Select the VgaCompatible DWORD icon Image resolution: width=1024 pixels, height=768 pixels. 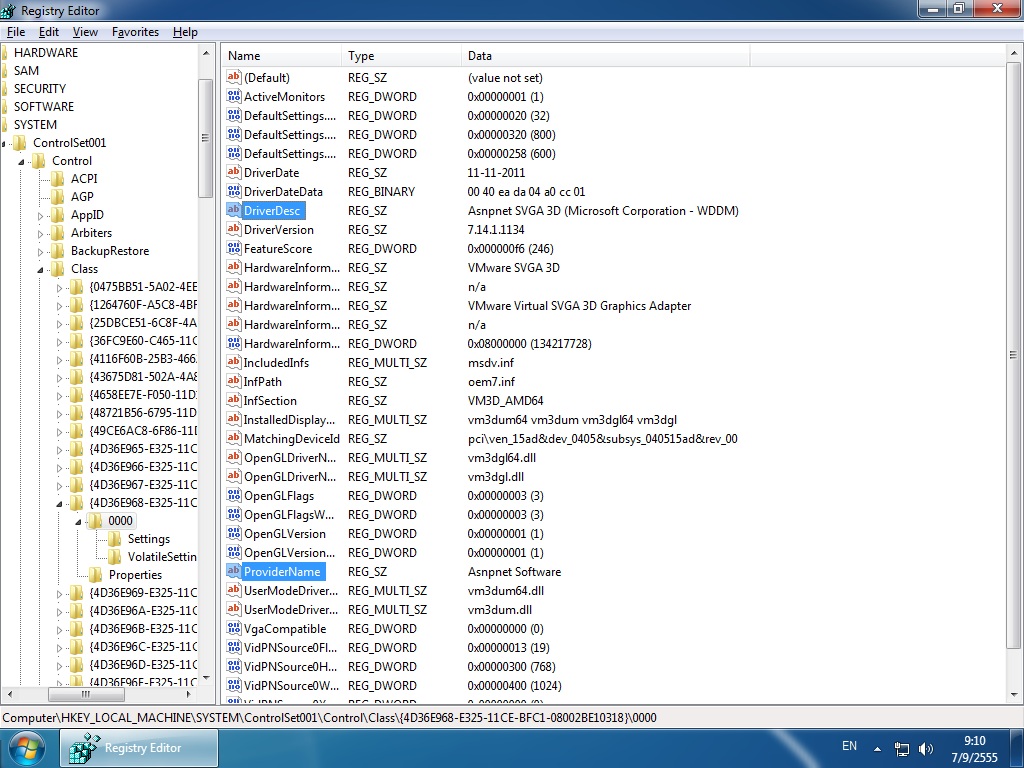click(233, 628)
